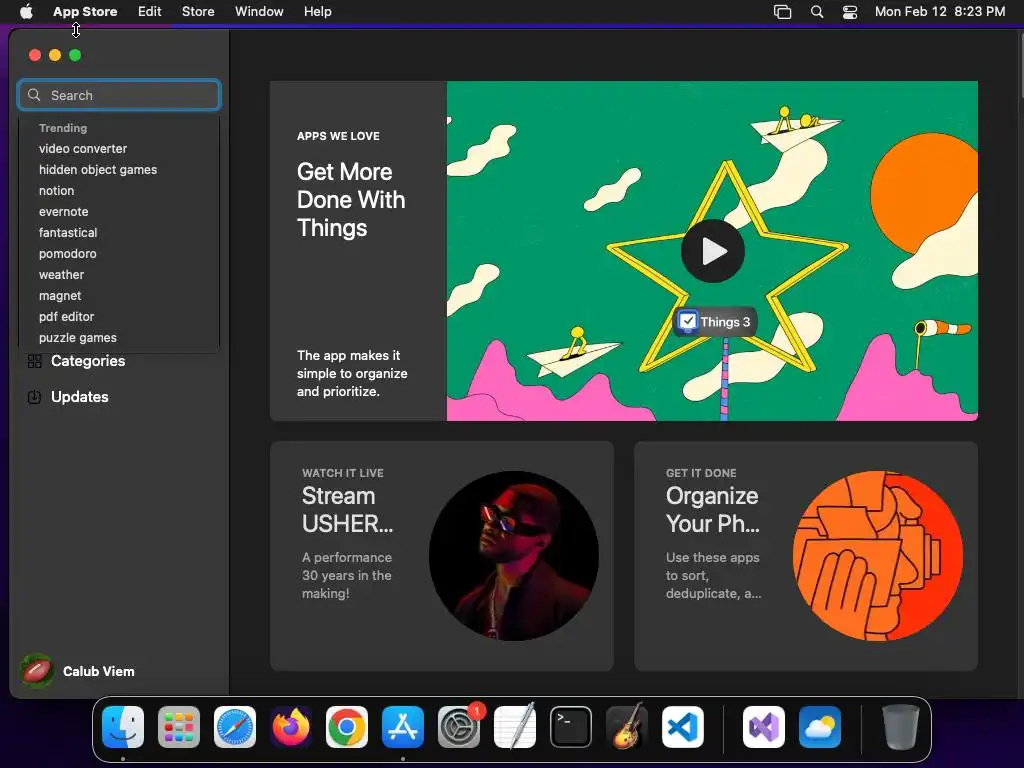Launch Visual Studio Code from the dock
This screenshot has width=1024, height=768.
[683, 727]
